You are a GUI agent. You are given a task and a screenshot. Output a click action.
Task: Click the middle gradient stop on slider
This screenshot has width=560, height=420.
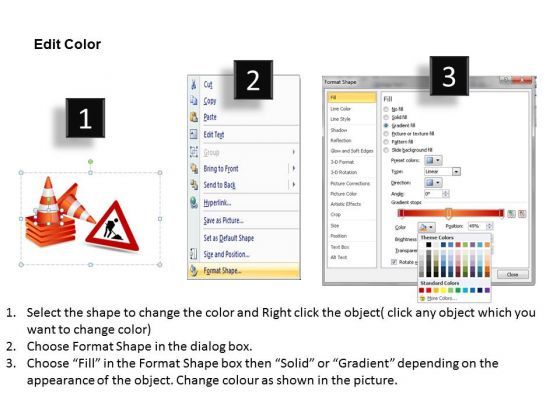[x=449, y=214]
